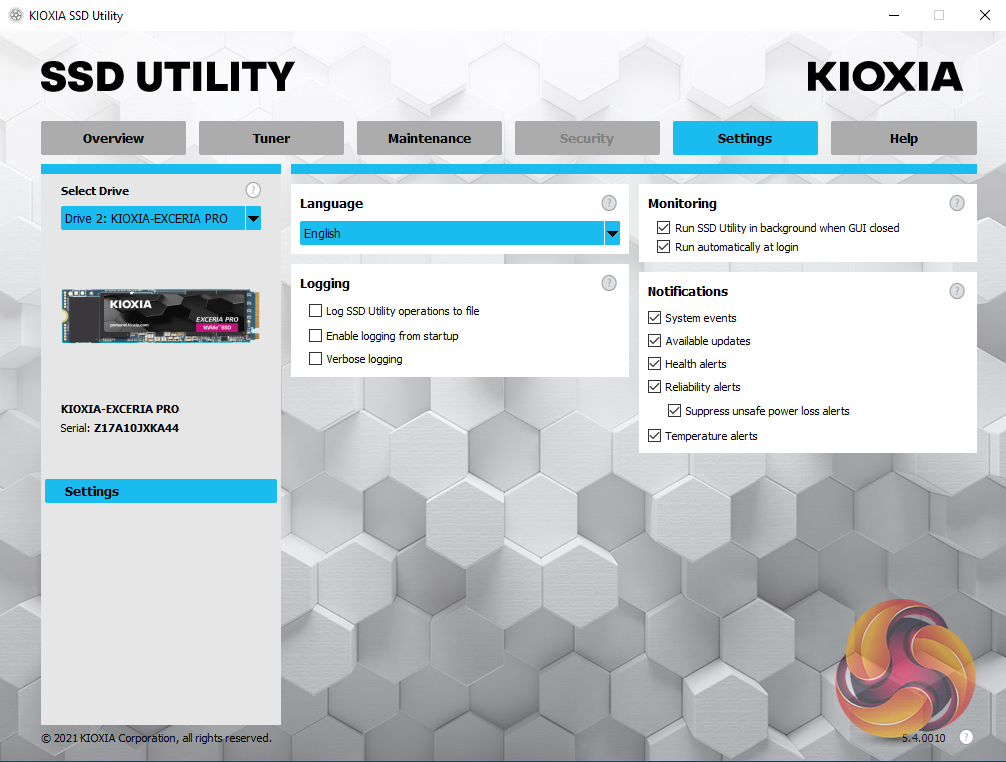
Task: Click the KIOXIA logo in the header
Action: pos(885,77)
